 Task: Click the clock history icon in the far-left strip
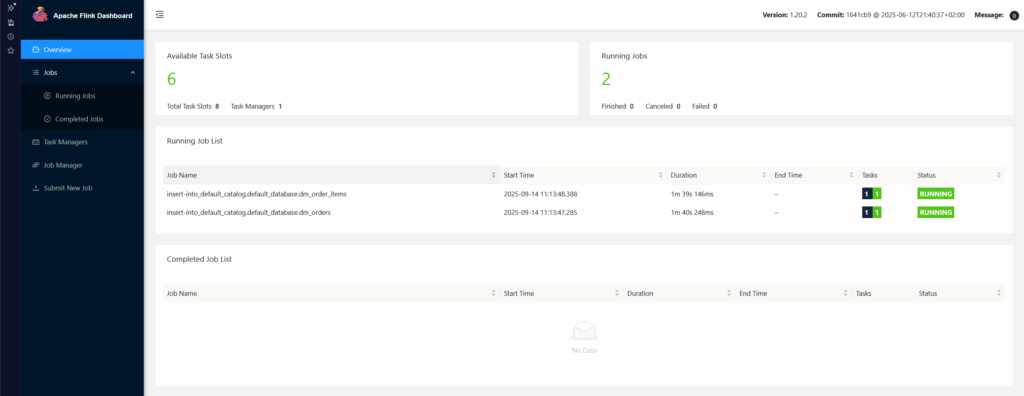[10, 36]
